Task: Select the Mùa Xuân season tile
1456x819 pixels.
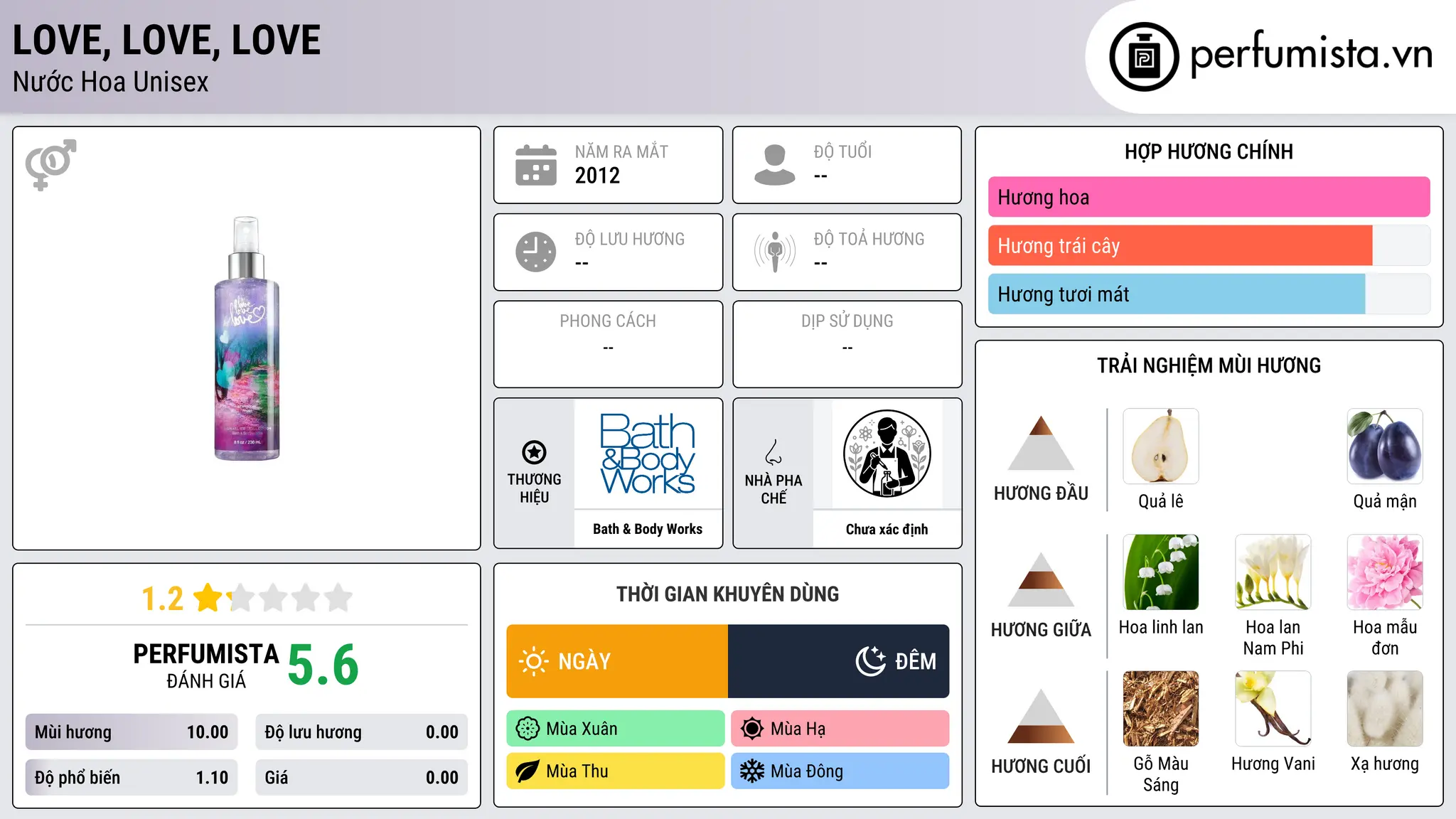Action: pyautogui.click(x=616, y=729)
